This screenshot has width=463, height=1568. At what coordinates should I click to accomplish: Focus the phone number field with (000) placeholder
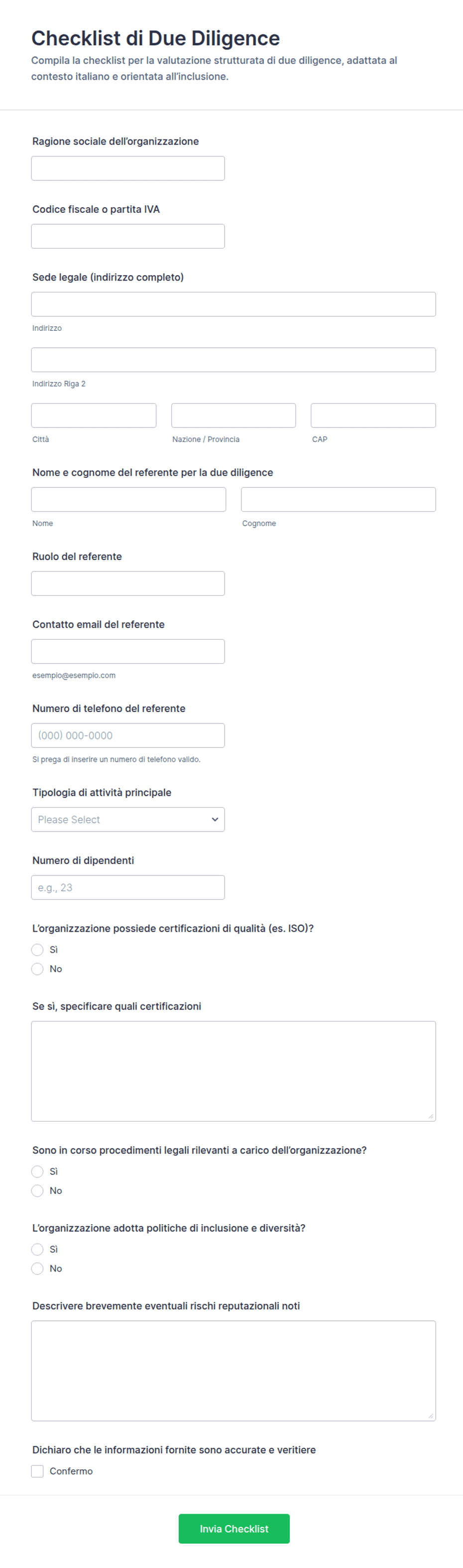[x=128, y=735]
